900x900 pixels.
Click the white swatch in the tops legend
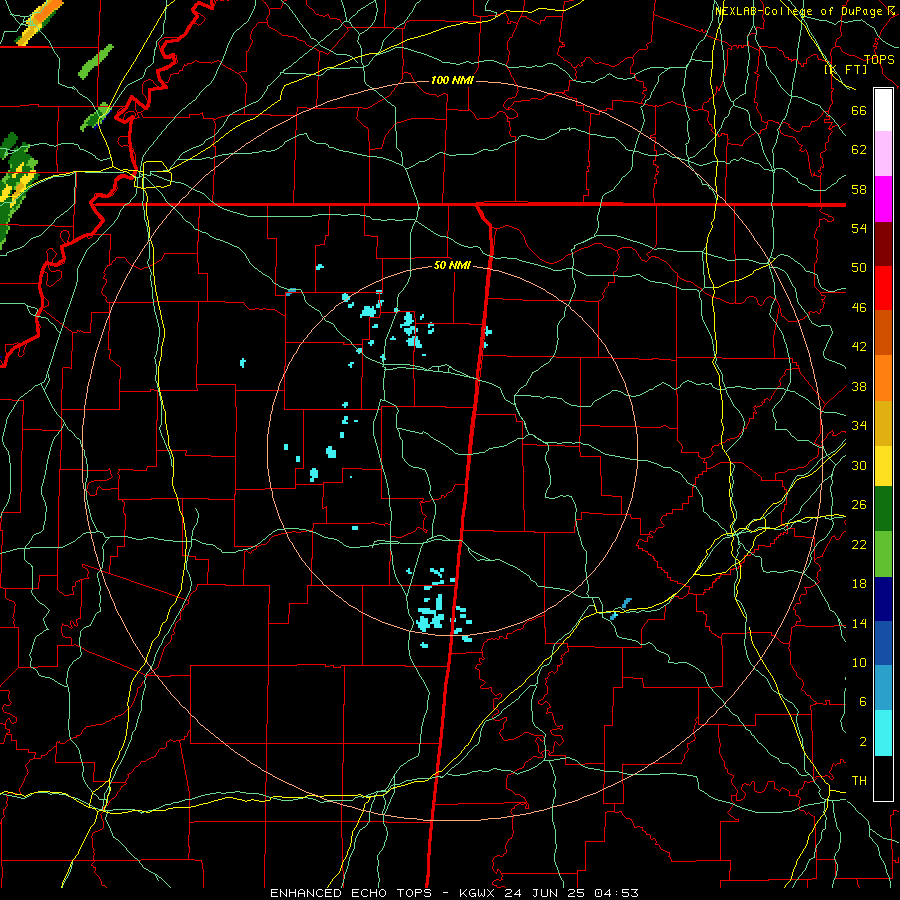point(883,110)
